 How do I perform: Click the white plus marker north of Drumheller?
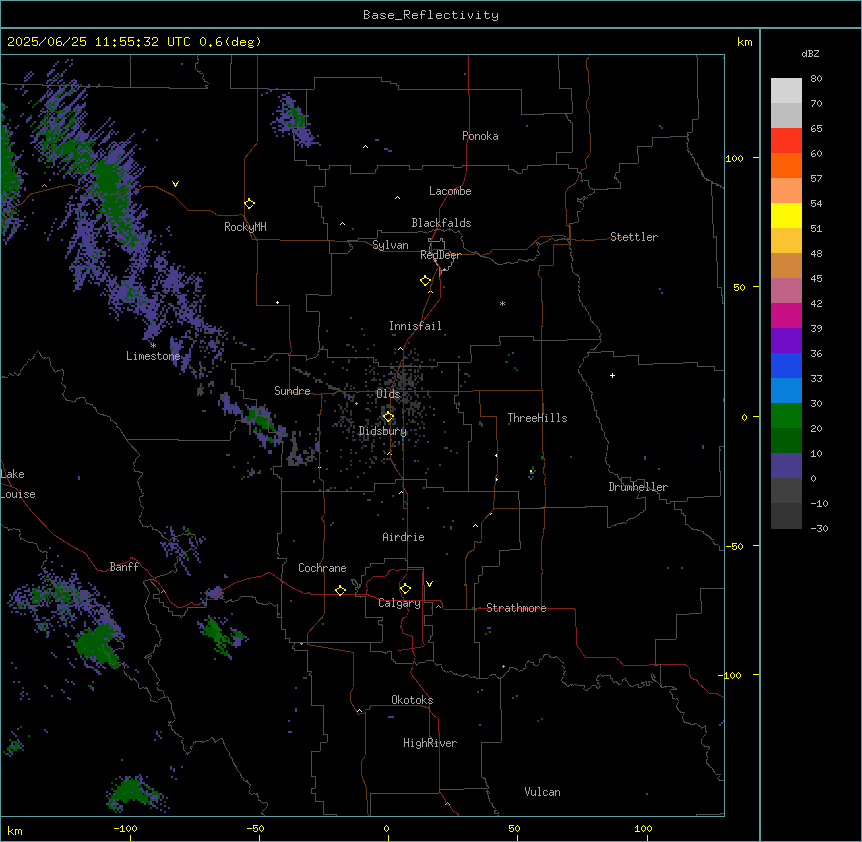612,375
